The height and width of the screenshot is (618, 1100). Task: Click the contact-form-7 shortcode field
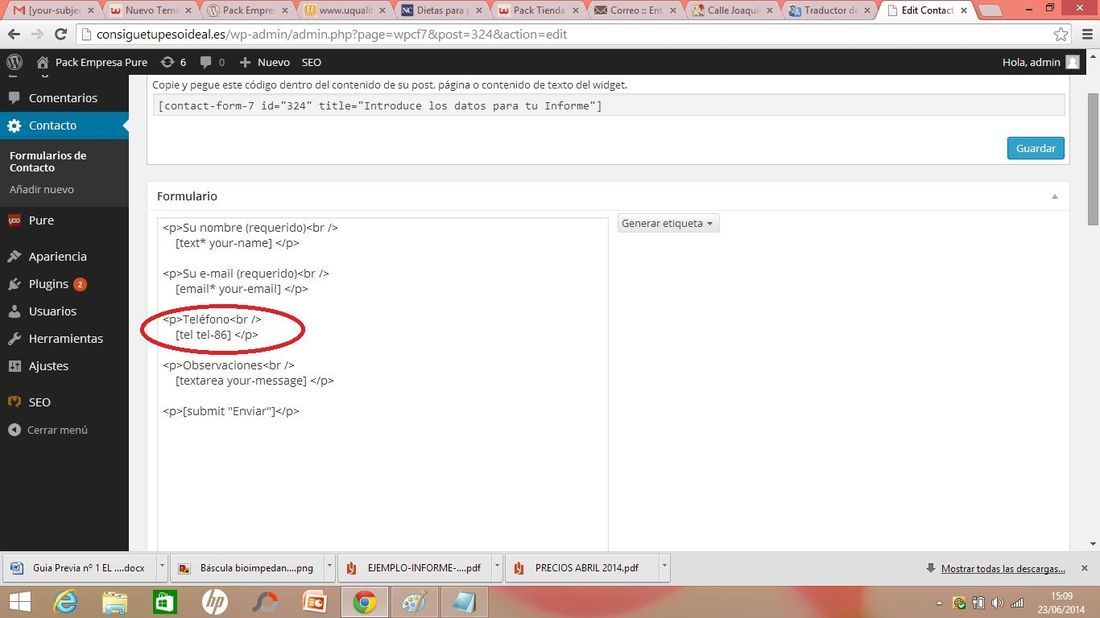pos(608,106)
